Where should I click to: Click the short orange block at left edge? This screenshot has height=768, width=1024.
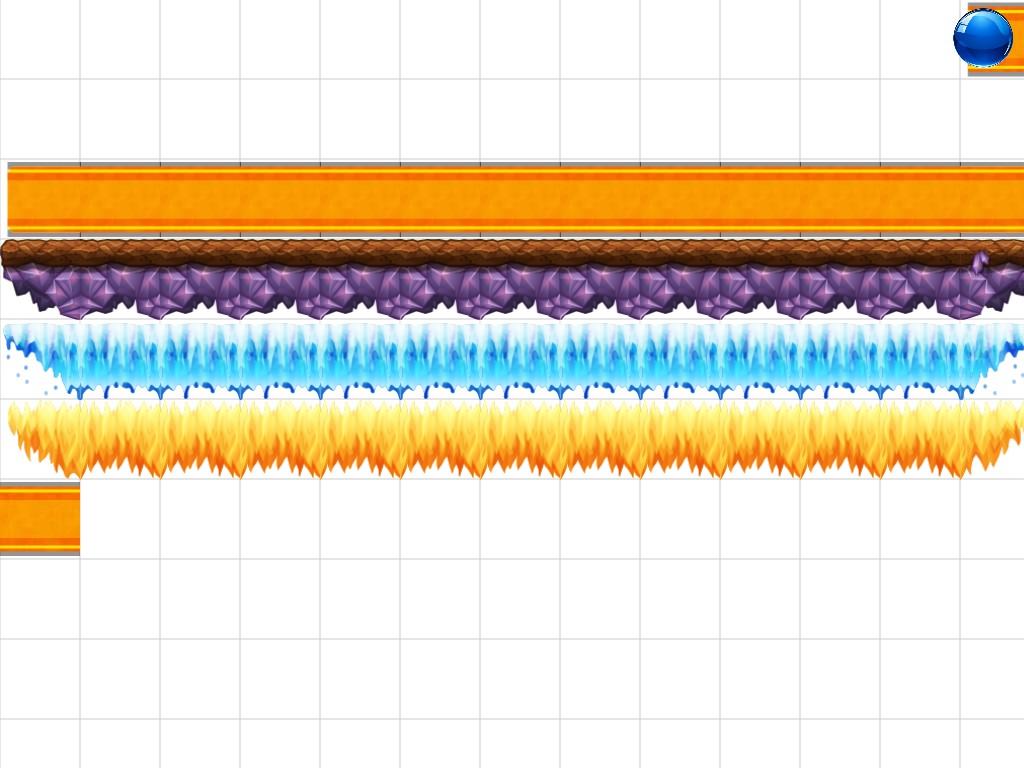click(39, 519)
